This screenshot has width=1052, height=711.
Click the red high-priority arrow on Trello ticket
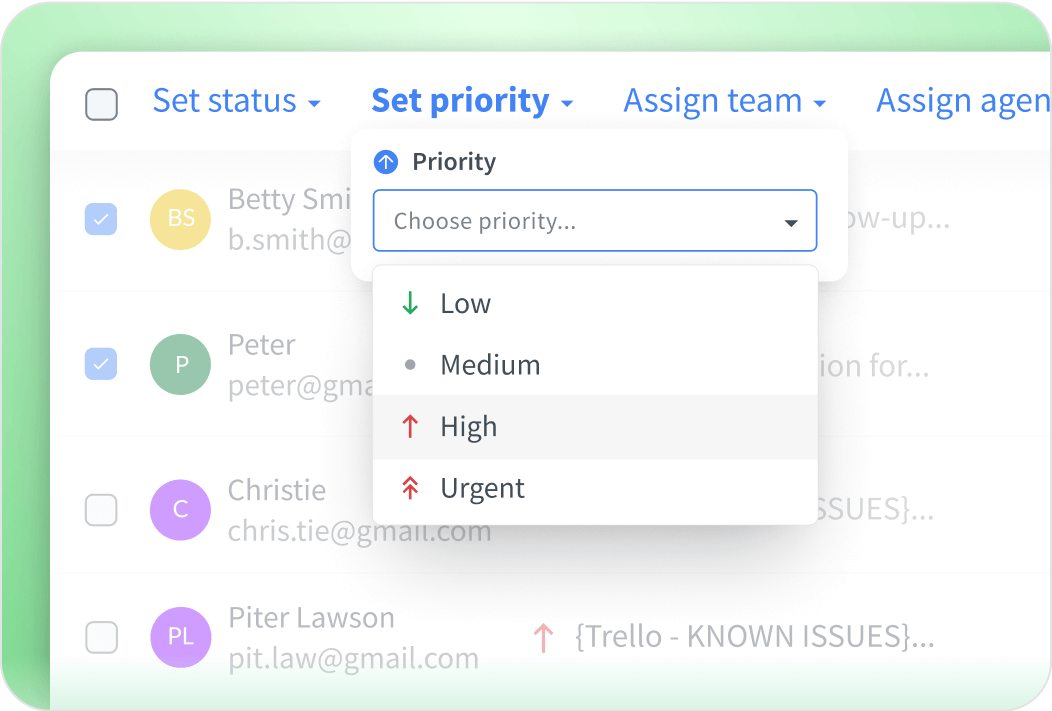[543, 637]
